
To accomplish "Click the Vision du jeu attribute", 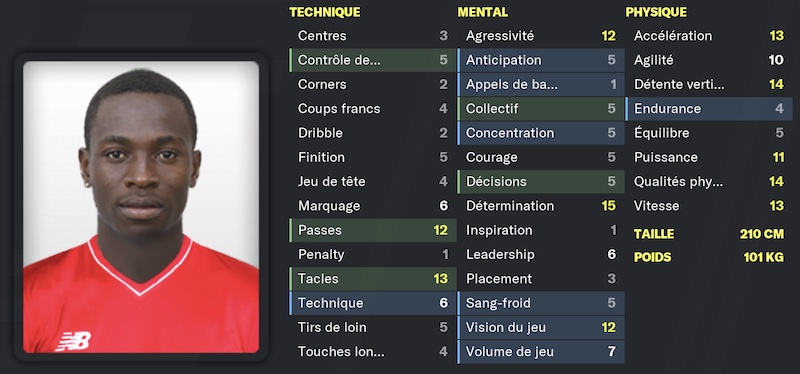I will (x=541, y=327).
